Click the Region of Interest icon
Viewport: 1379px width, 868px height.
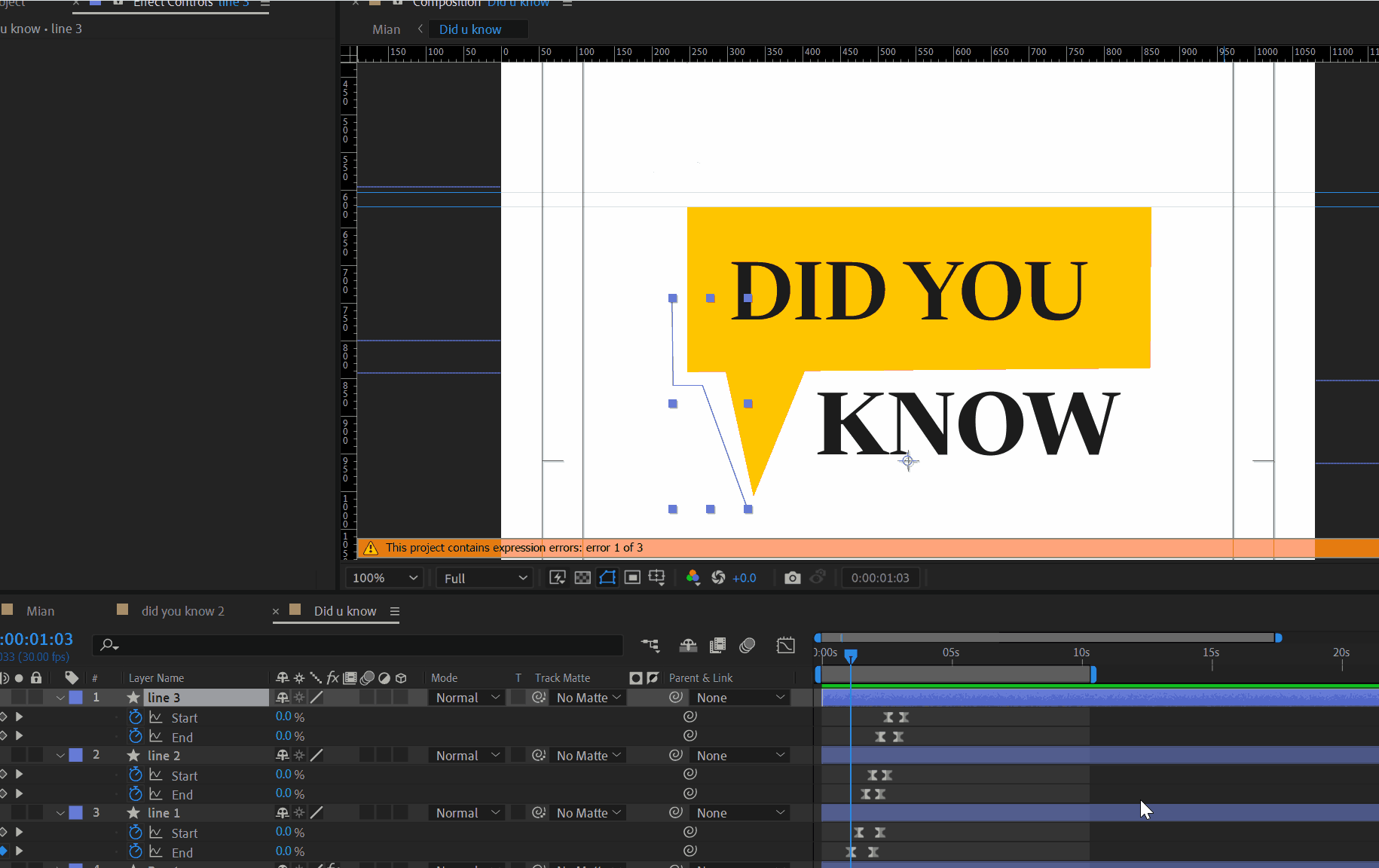point(632,578)
